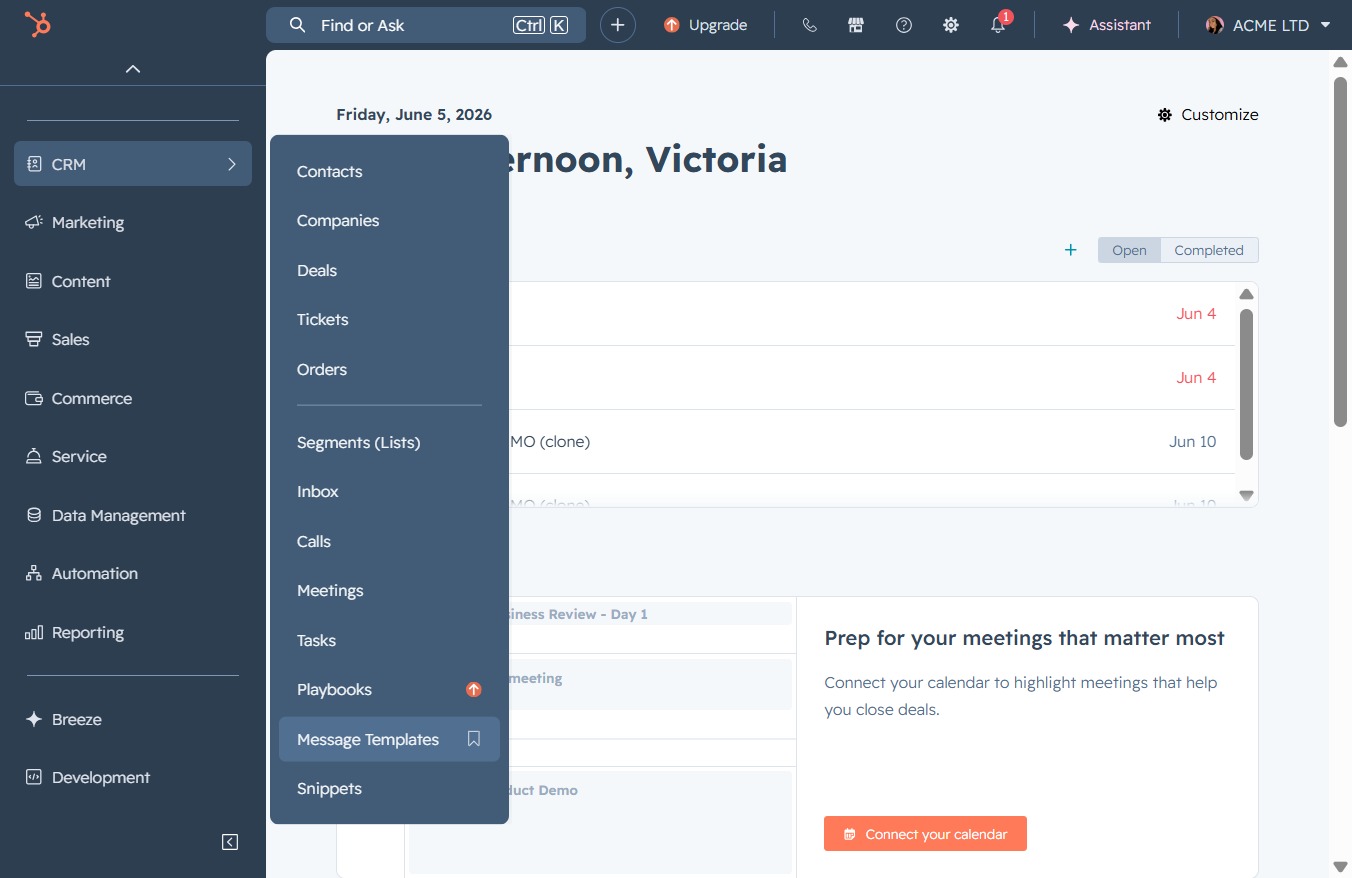The width and height of the screenshot is (1352, 878).
Task: Click the "Friday, June 5, 2026" date text
Action: (x=414, y=114)
